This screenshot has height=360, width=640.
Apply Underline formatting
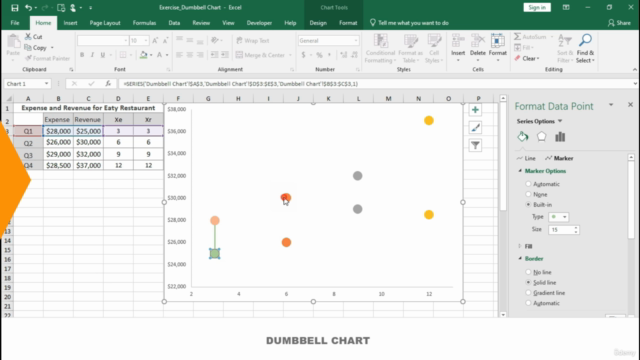click(x=102, y=55)
